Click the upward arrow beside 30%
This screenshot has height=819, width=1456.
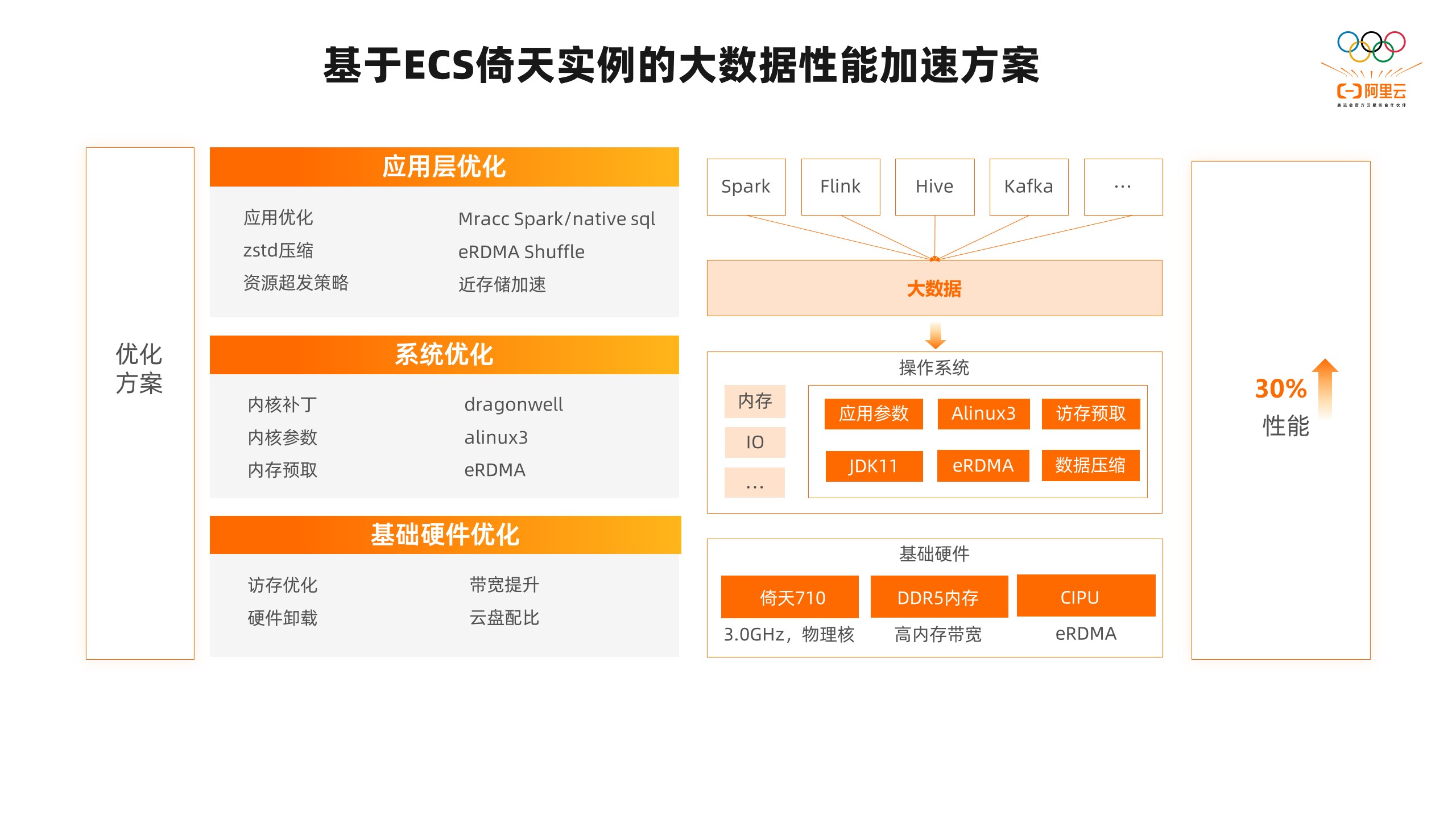1325,388
